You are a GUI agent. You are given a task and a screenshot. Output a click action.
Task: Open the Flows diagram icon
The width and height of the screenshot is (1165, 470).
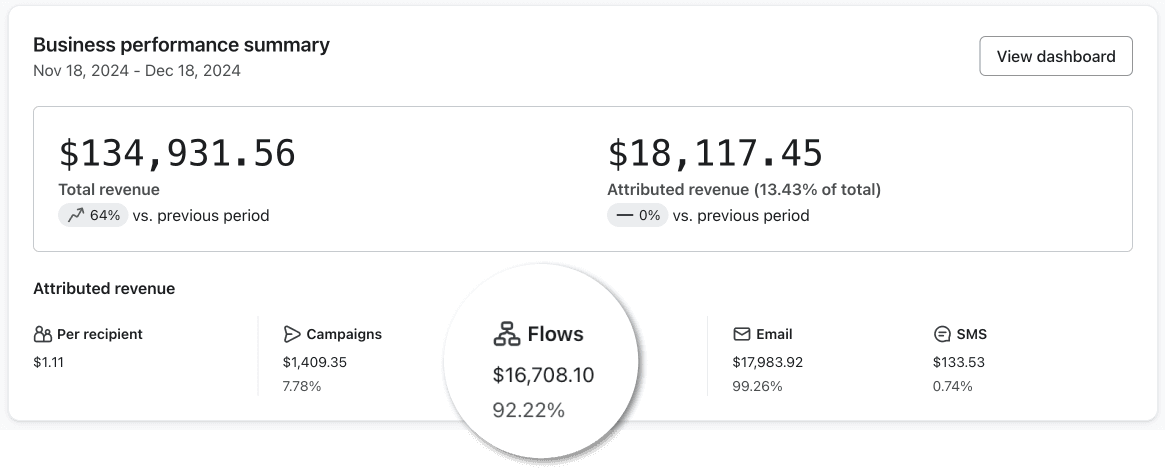[507, 333]
